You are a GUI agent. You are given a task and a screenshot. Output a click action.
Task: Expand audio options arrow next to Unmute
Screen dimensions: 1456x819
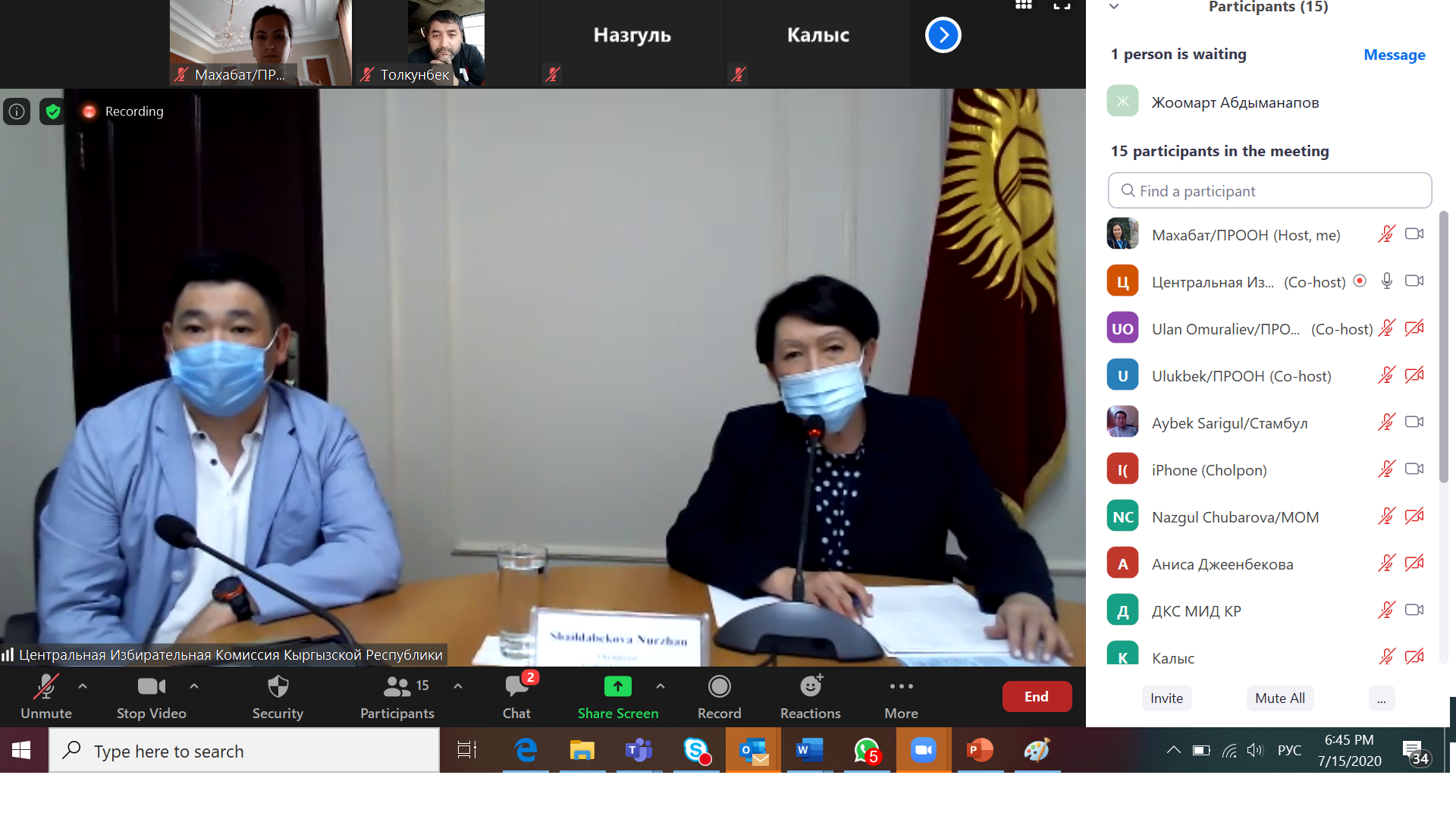point(83,686)
